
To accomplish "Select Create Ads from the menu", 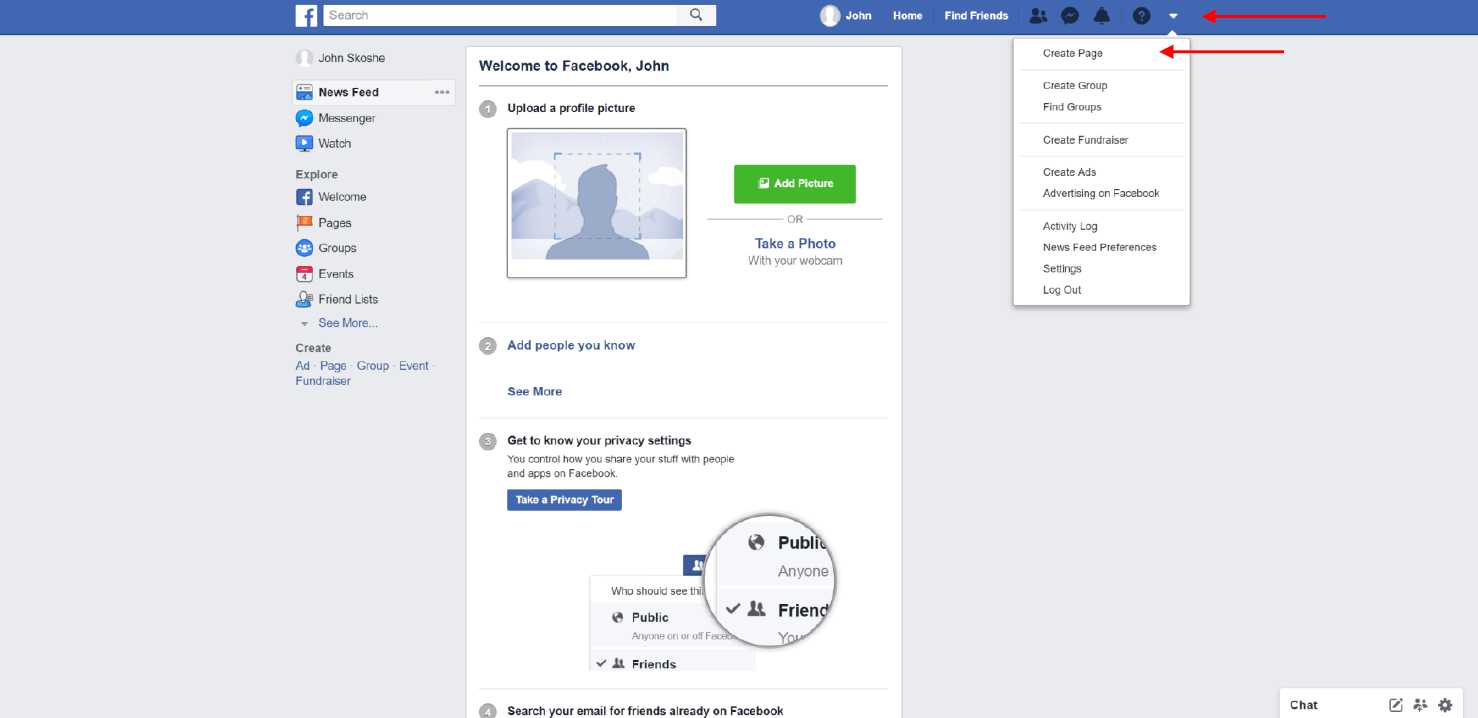I will click(x=1069, y=172).
